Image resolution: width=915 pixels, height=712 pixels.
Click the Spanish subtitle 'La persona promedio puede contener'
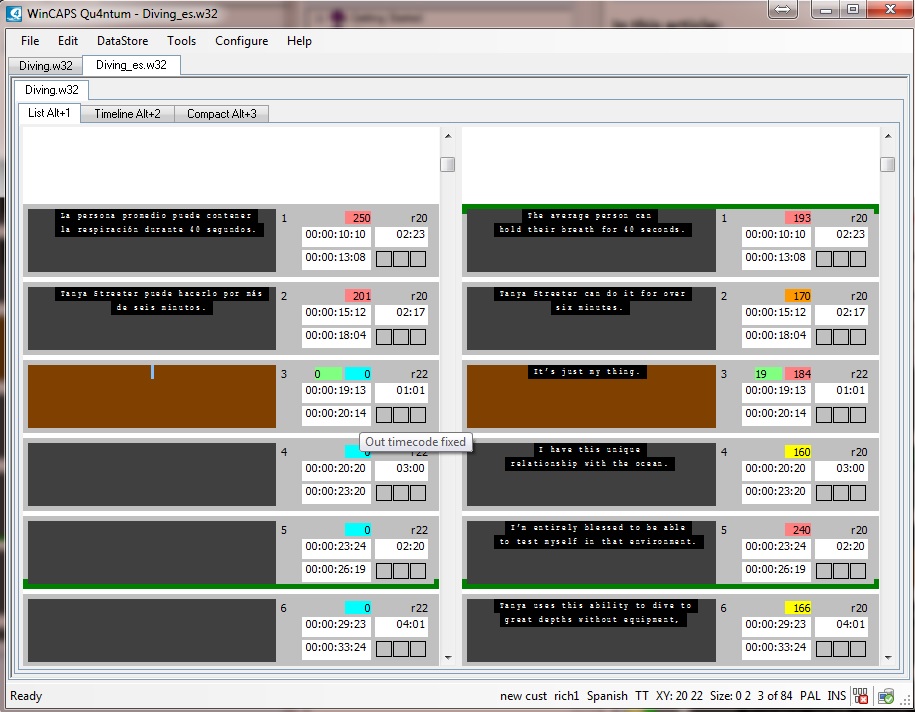click(x=152, y=240)
